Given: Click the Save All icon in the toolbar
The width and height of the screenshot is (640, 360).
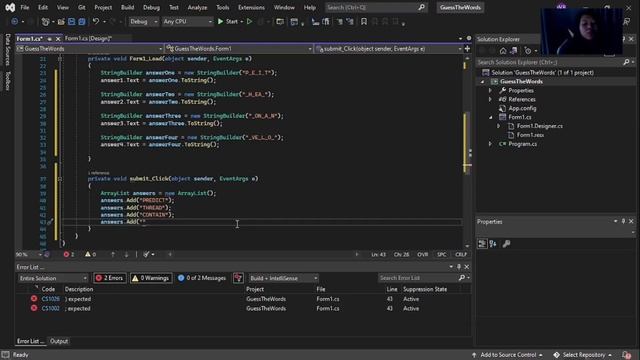Looking at the screenshot, I should point(82,22).
